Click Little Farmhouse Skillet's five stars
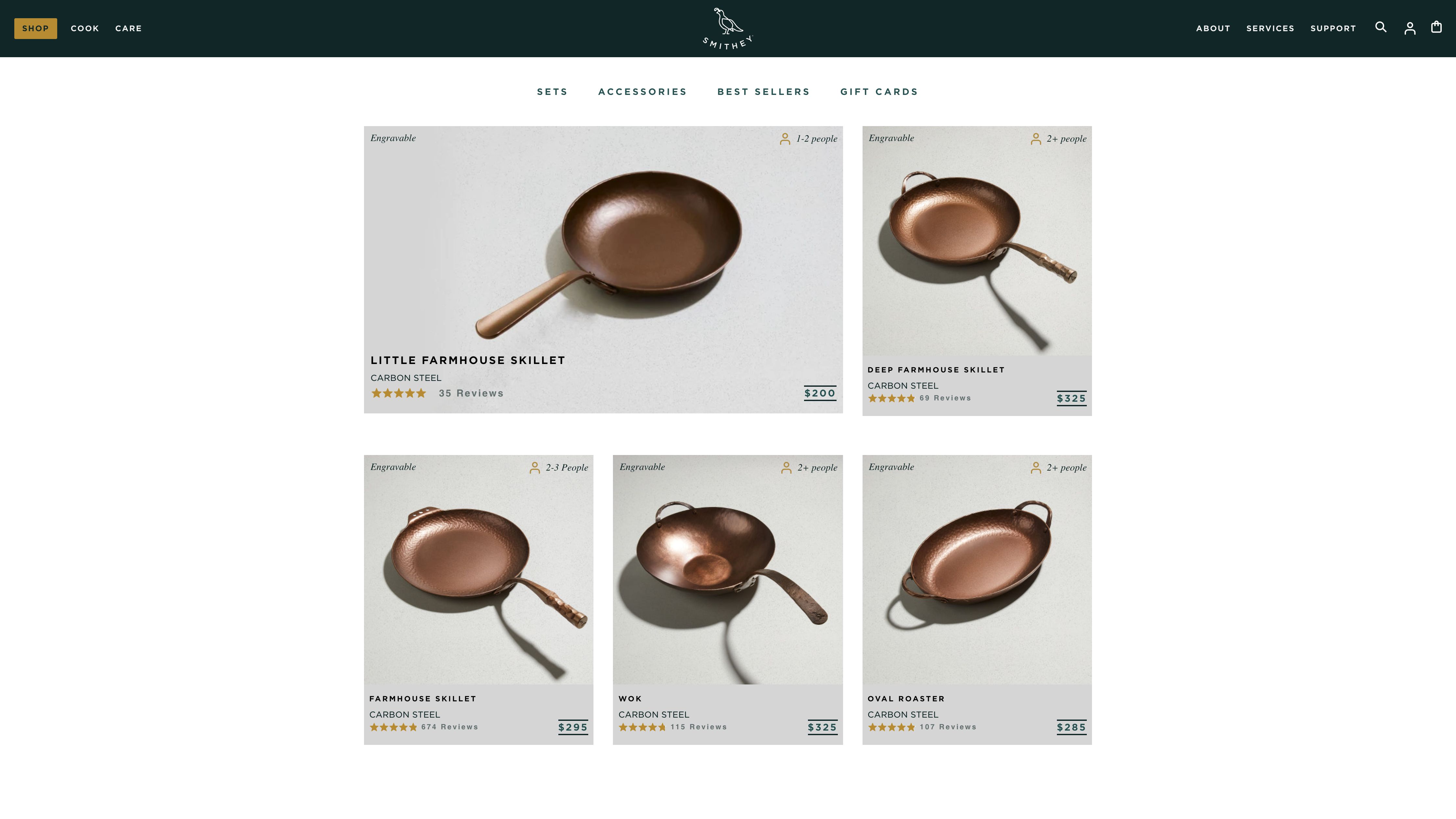Image resolution: width=1456 pixels, height=819 pixels. [x=398, y=393]
